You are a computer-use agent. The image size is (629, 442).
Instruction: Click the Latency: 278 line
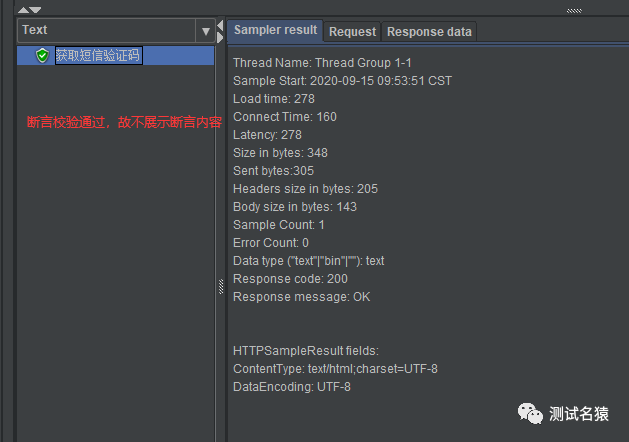[x=267, y=135]
